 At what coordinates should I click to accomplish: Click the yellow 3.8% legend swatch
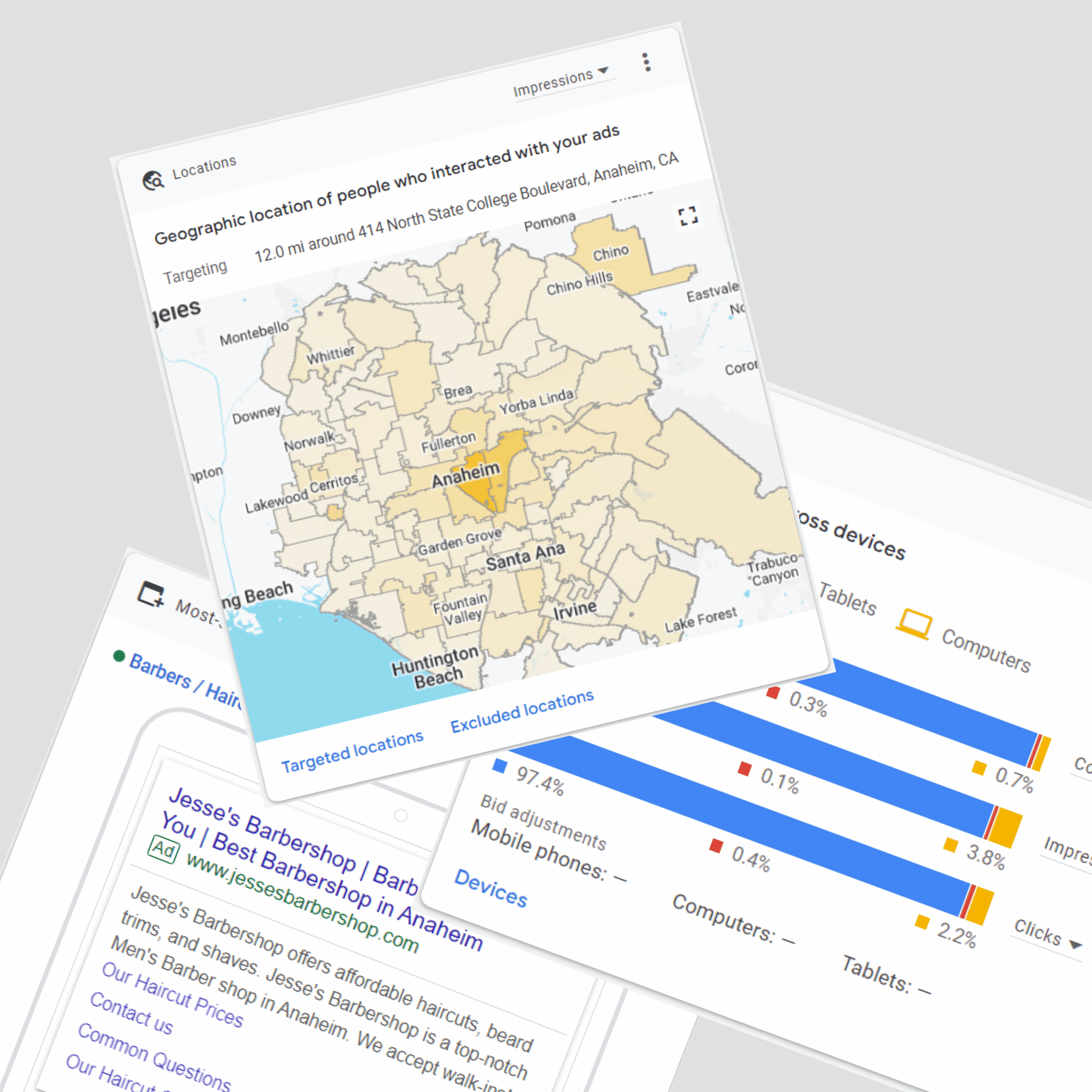[x=950, y=845]
